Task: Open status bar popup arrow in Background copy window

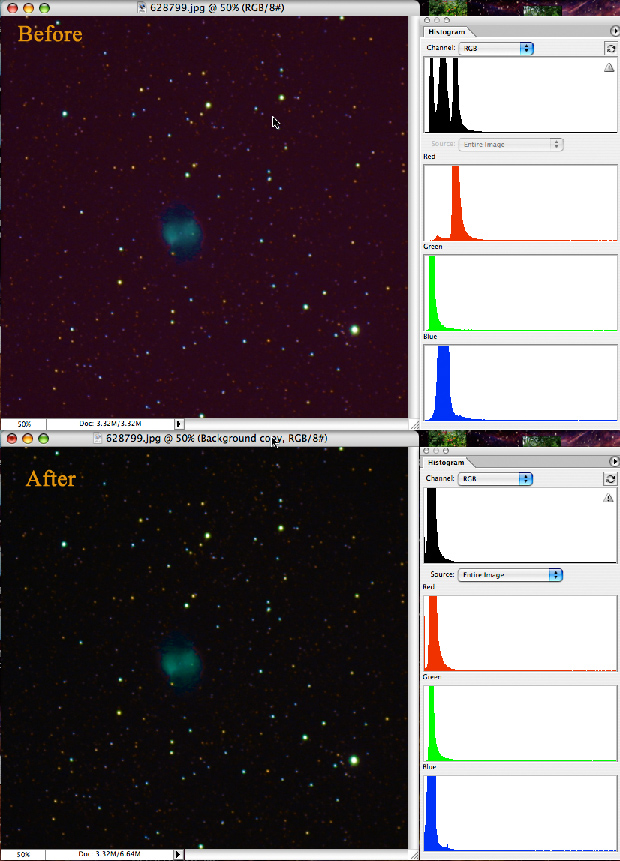Action: pos(178,854)
